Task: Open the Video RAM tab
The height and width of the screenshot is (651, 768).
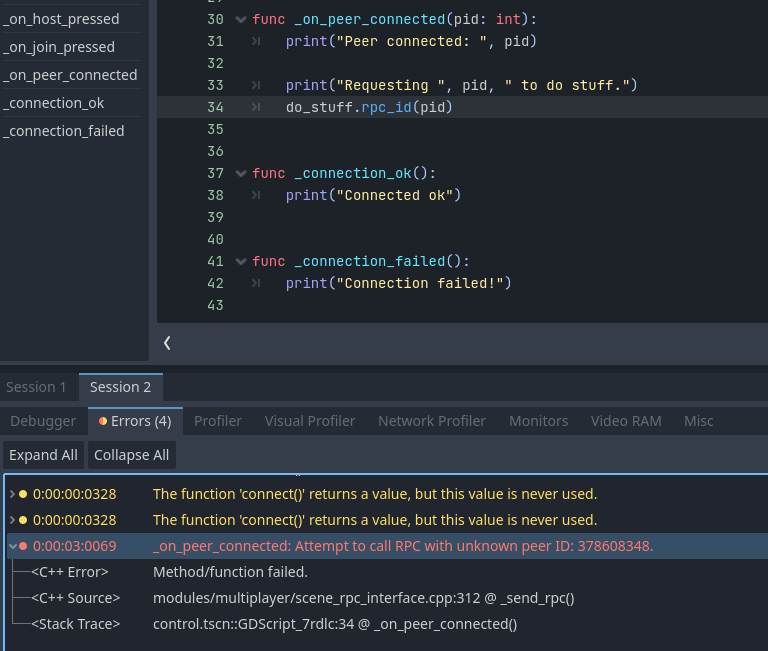Action: click(x=626, y=421)
